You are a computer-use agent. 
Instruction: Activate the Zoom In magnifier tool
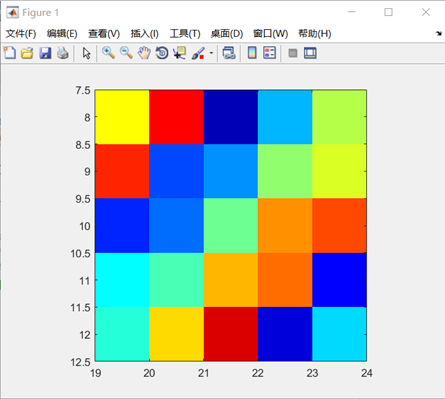click(108, 53)
